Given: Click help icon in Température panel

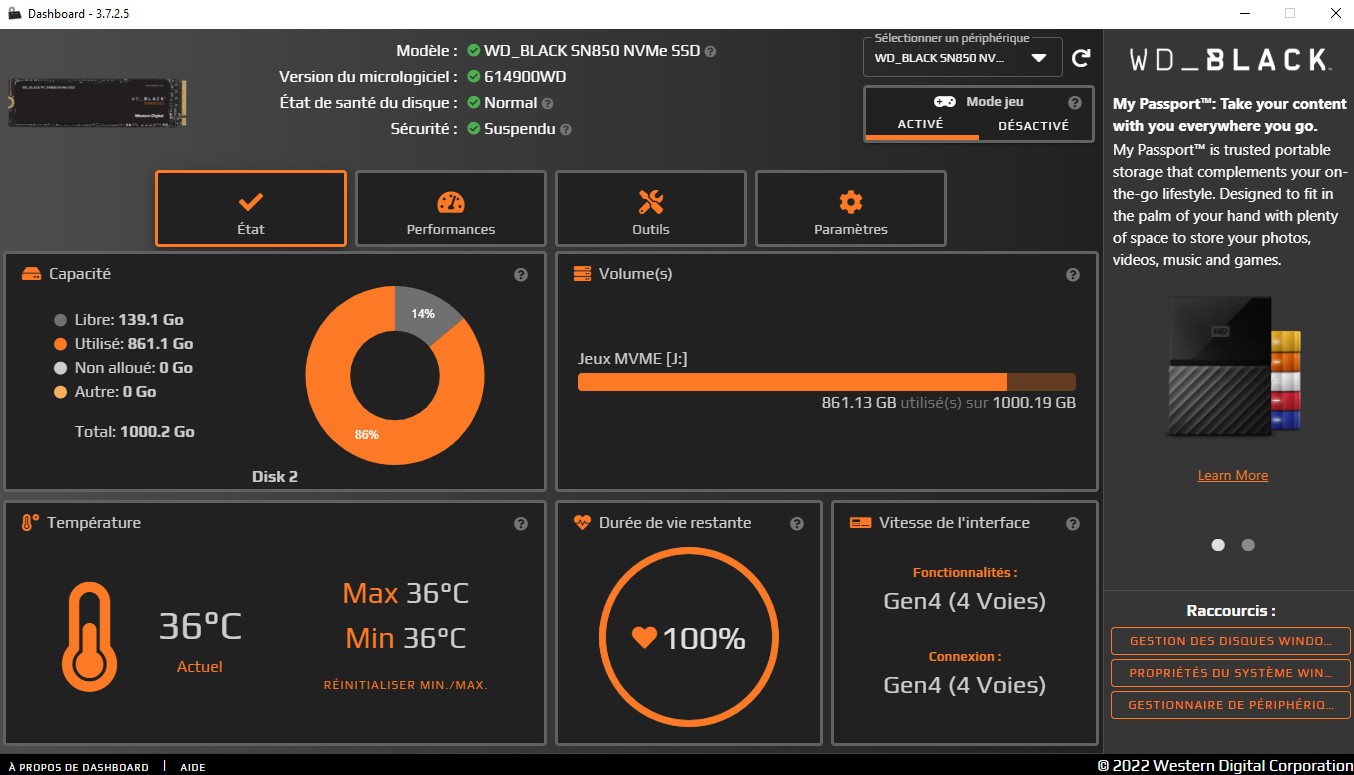Looking at the screenshot, I should coord(521,524).
